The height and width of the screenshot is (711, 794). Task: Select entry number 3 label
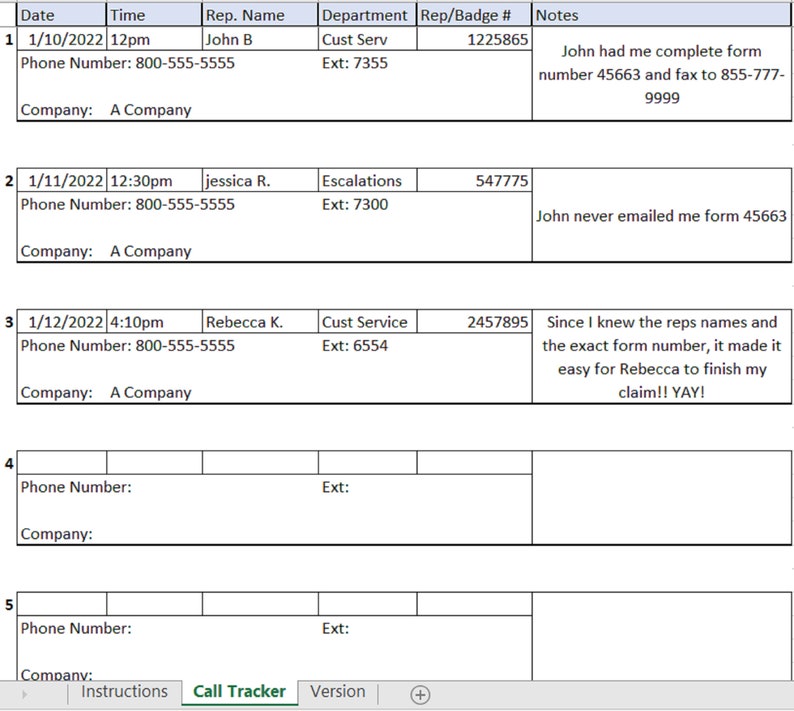9,322
